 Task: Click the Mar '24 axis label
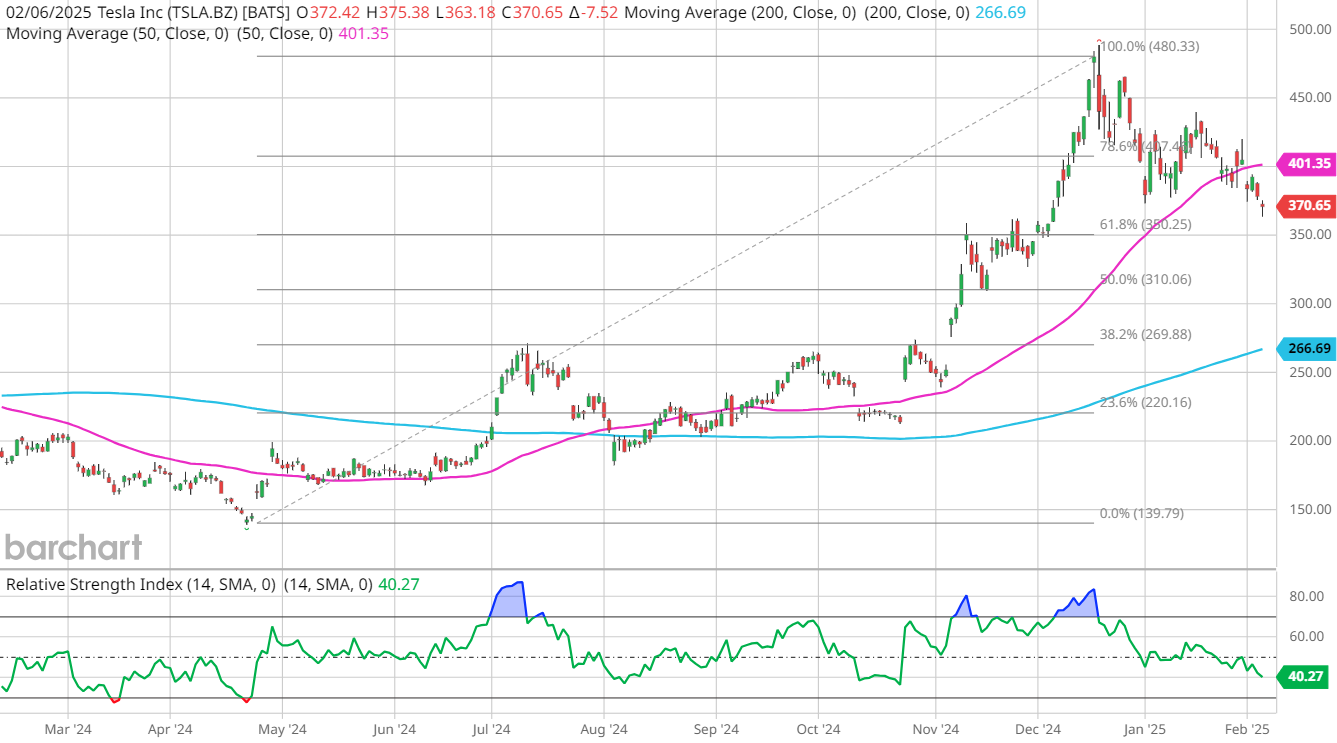(x=66, y=729)
